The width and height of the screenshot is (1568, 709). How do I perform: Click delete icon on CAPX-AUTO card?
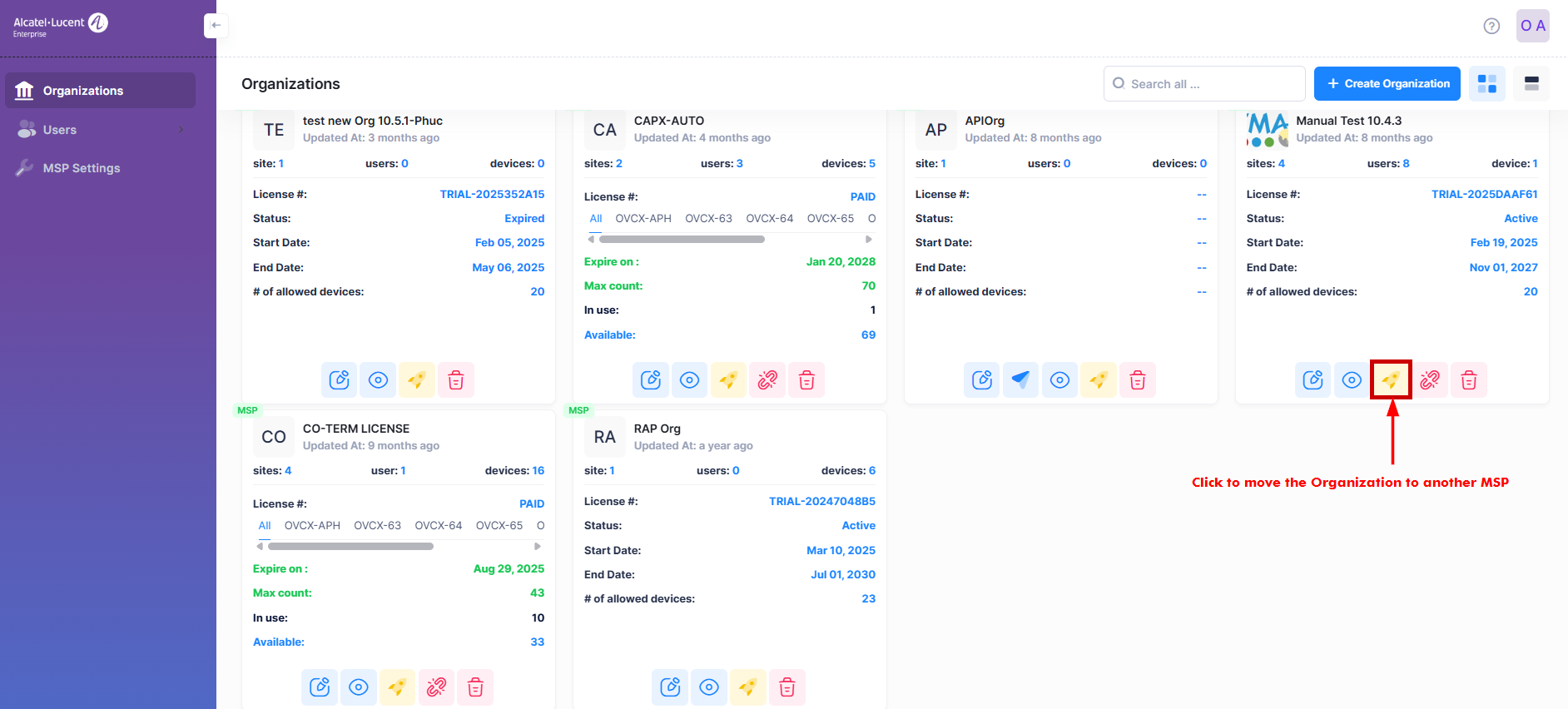(x=806, y=380)
